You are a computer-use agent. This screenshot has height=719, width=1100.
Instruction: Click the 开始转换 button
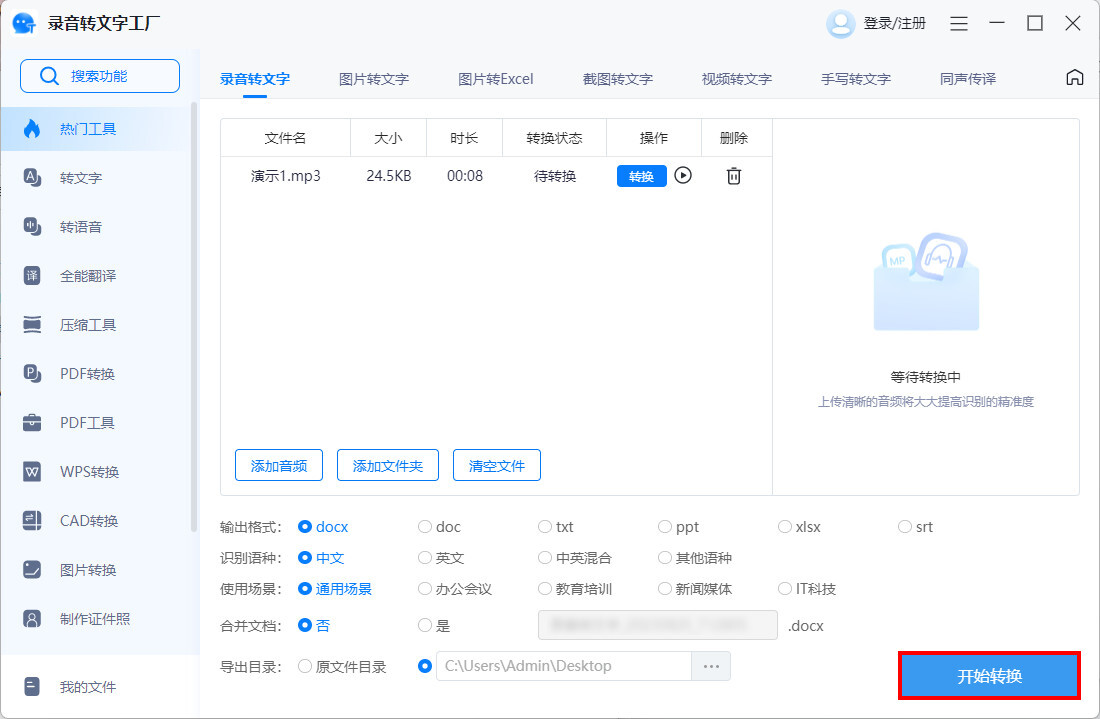tap(989, 676)
